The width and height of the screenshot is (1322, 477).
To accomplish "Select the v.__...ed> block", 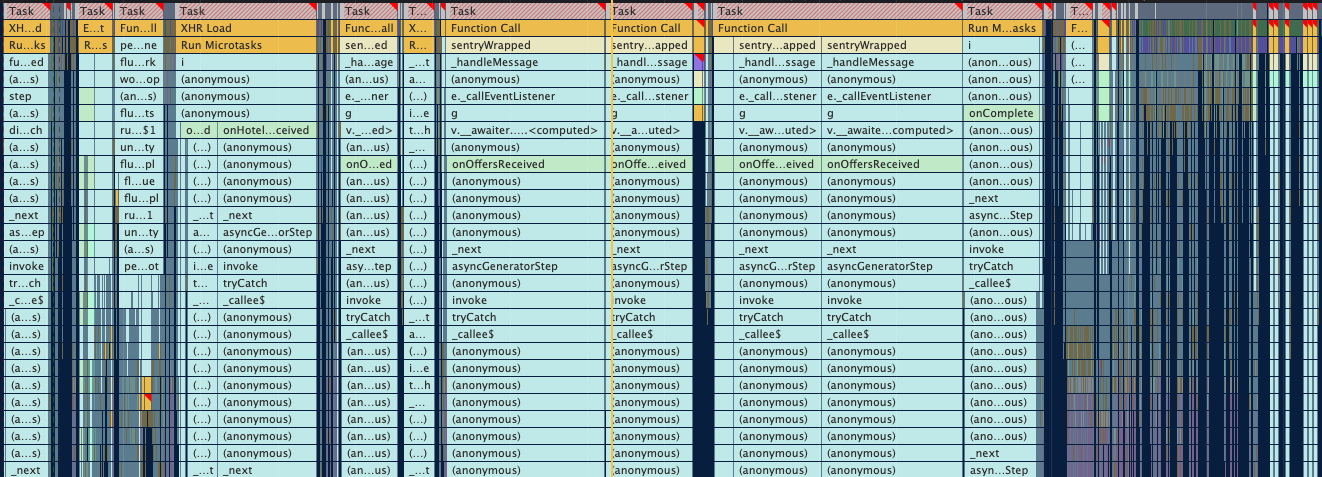I will coord(368,130).
